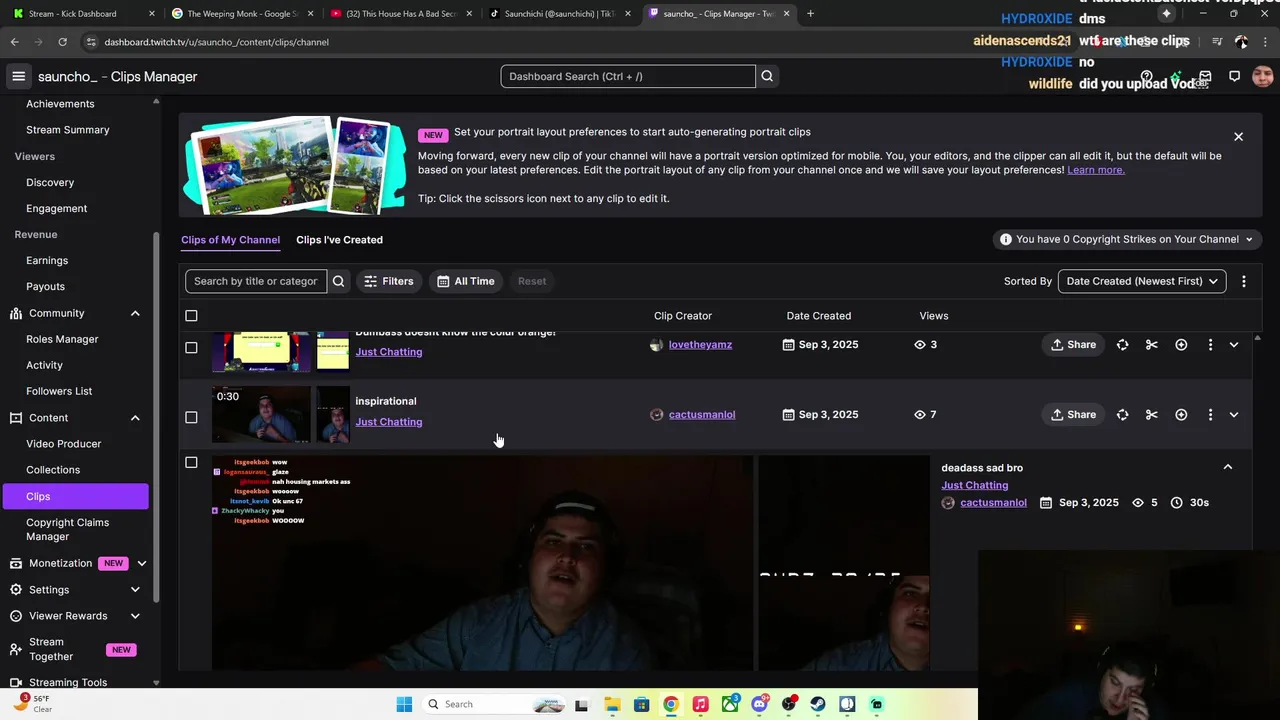Open scissors edit icon for lovetheyamz clip

1152,344
